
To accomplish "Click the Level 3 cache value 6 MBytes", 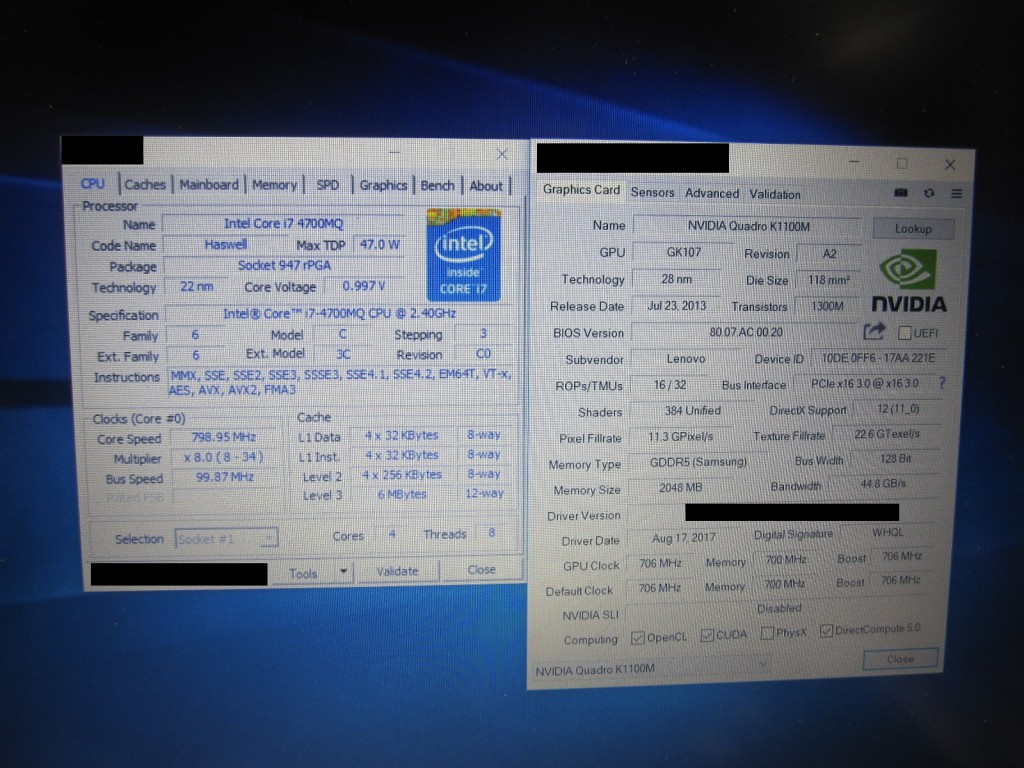I will (x=402, y=494).
